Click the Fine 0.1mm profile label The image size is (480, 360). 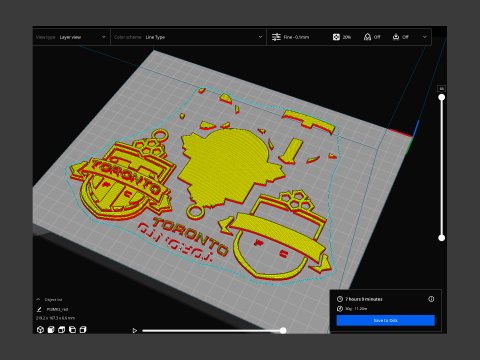(x=296, y=37)
